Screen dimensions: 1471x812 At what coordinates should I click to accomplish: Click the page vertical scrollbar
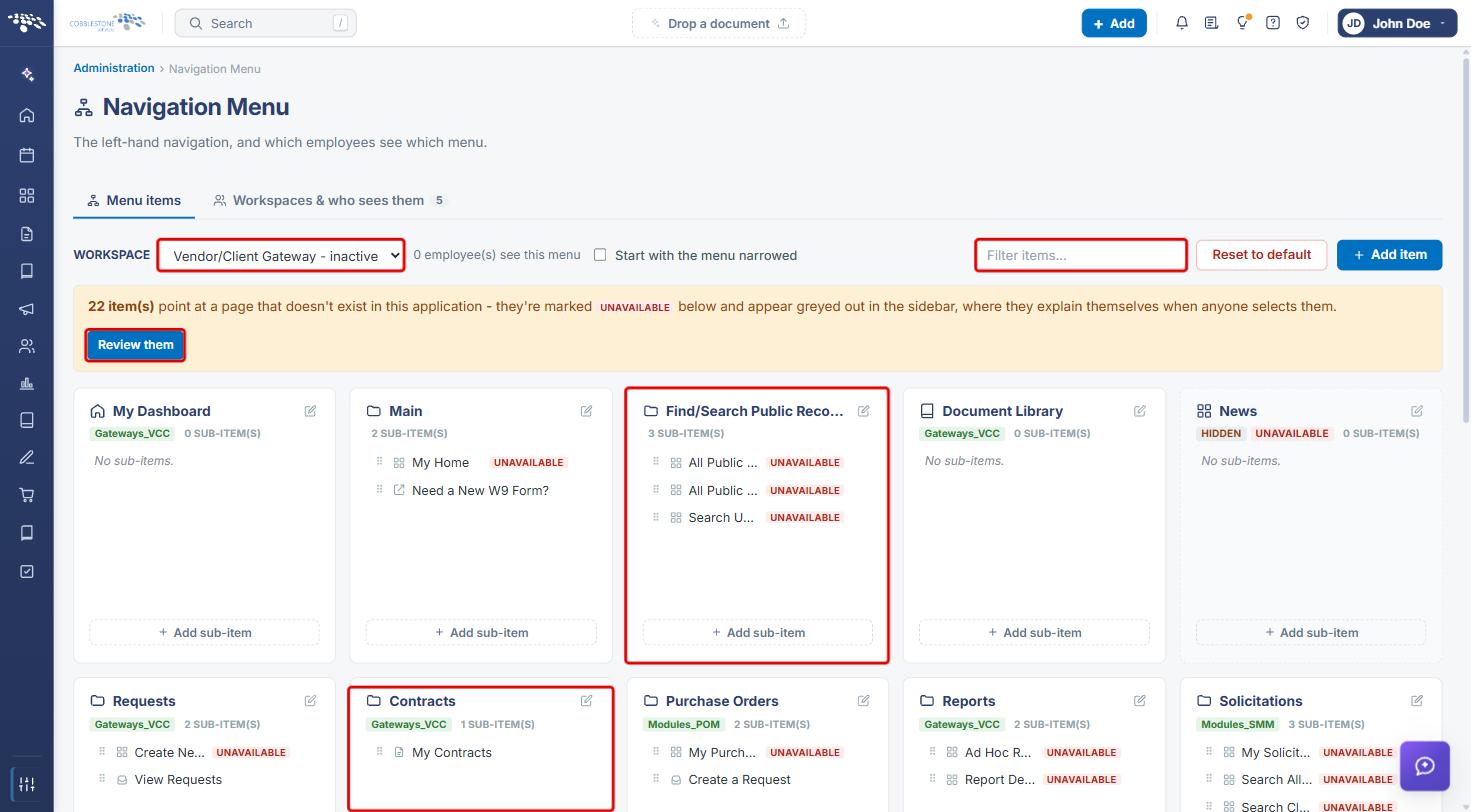click(1465, 240)
